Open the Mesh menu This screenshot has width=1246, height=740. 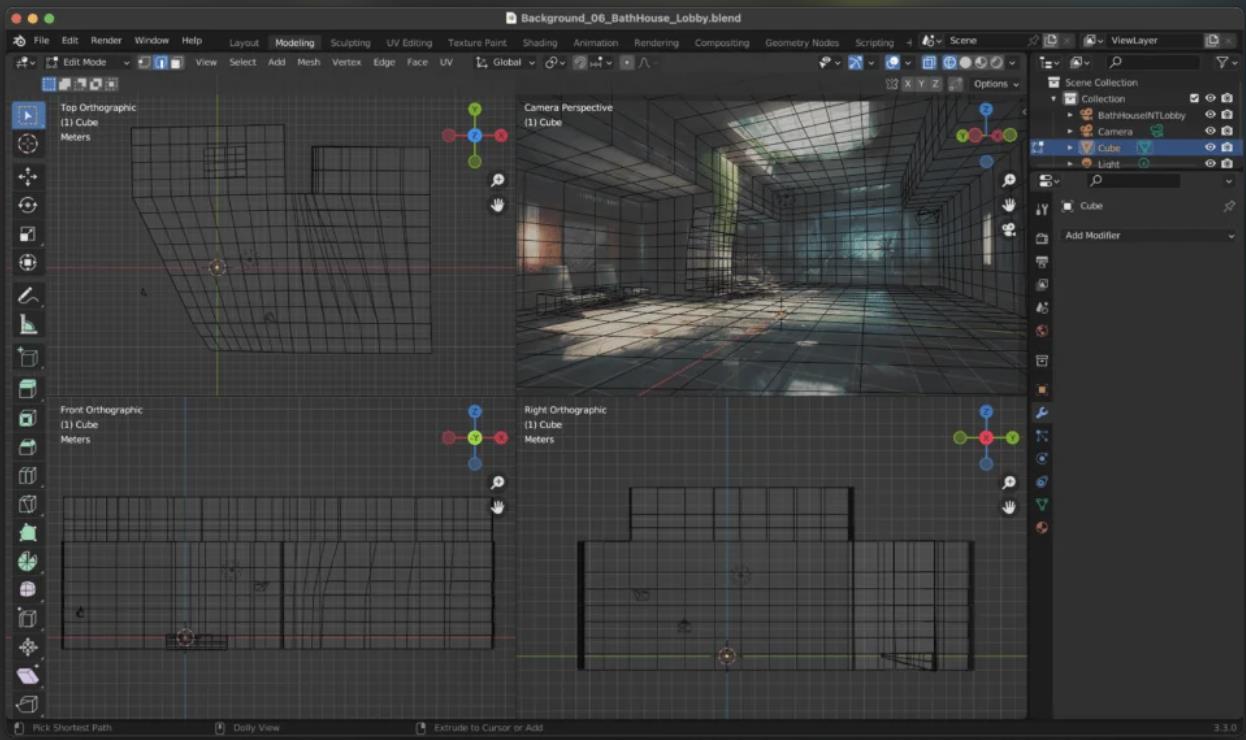(308, 62)
